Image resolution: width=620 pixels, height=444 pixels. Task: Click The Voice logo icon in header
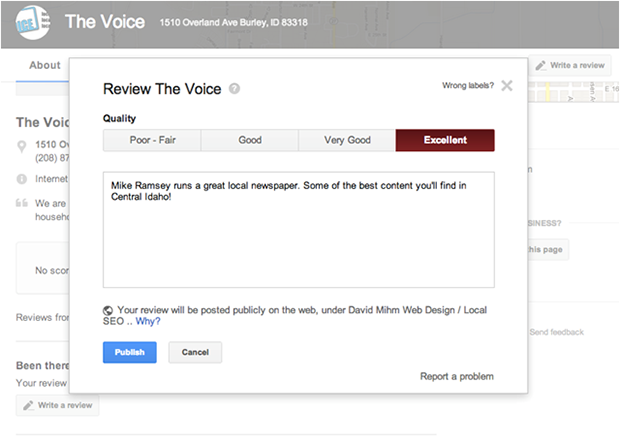pyautogui.click(x=35, y=23)
